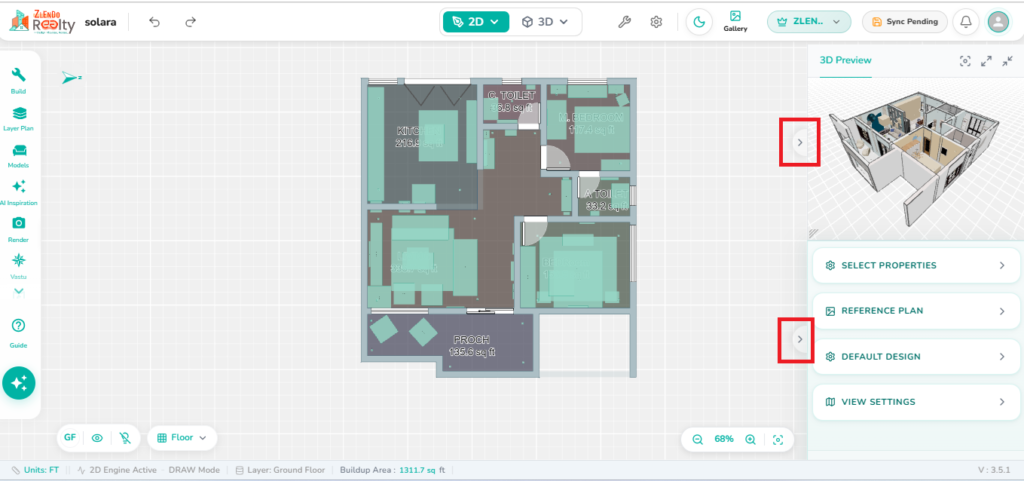
Task: Zoom in with the plus magnifier
Action: pos(751,439)
